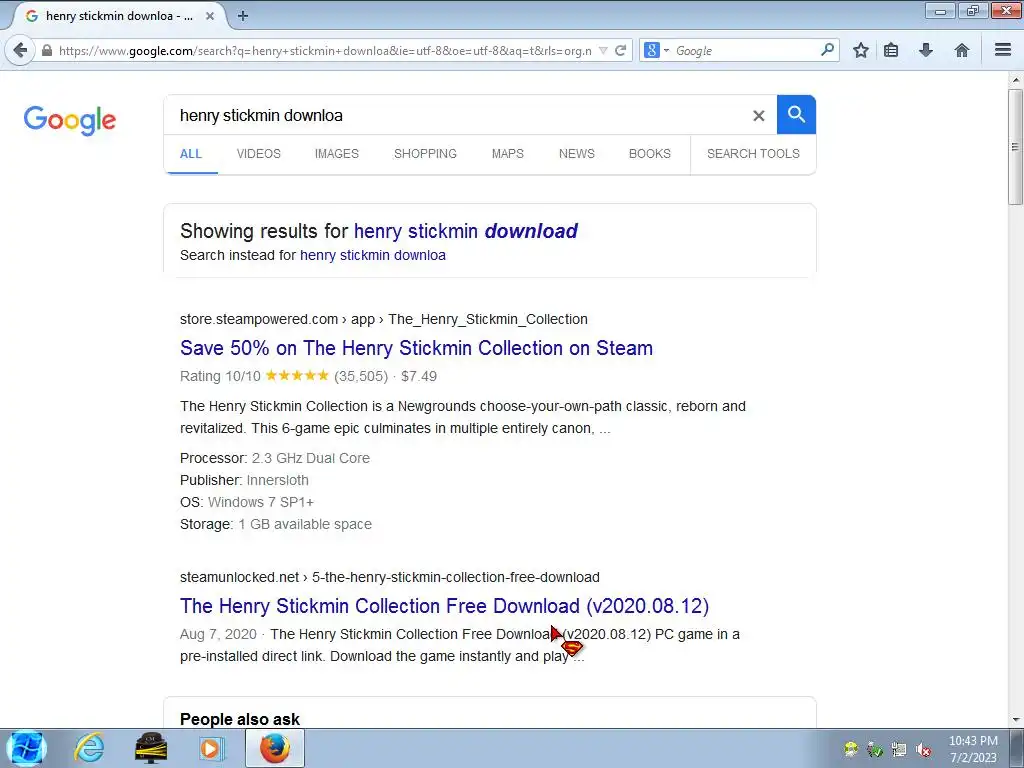The height and width of the screenshot is (768, 1024).
Task: Open the Steam Henry Stickmin Collection result
Action: point(416,348)
